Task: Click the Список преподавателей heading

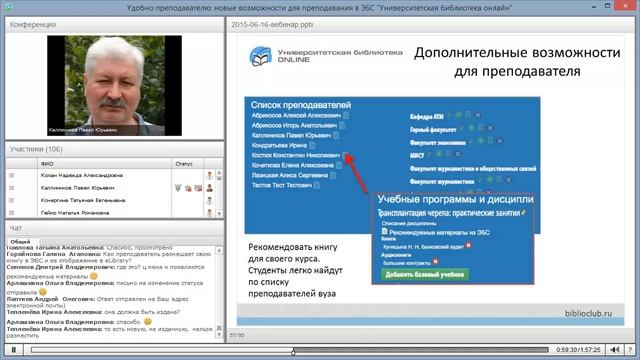Action: (301, 105)
